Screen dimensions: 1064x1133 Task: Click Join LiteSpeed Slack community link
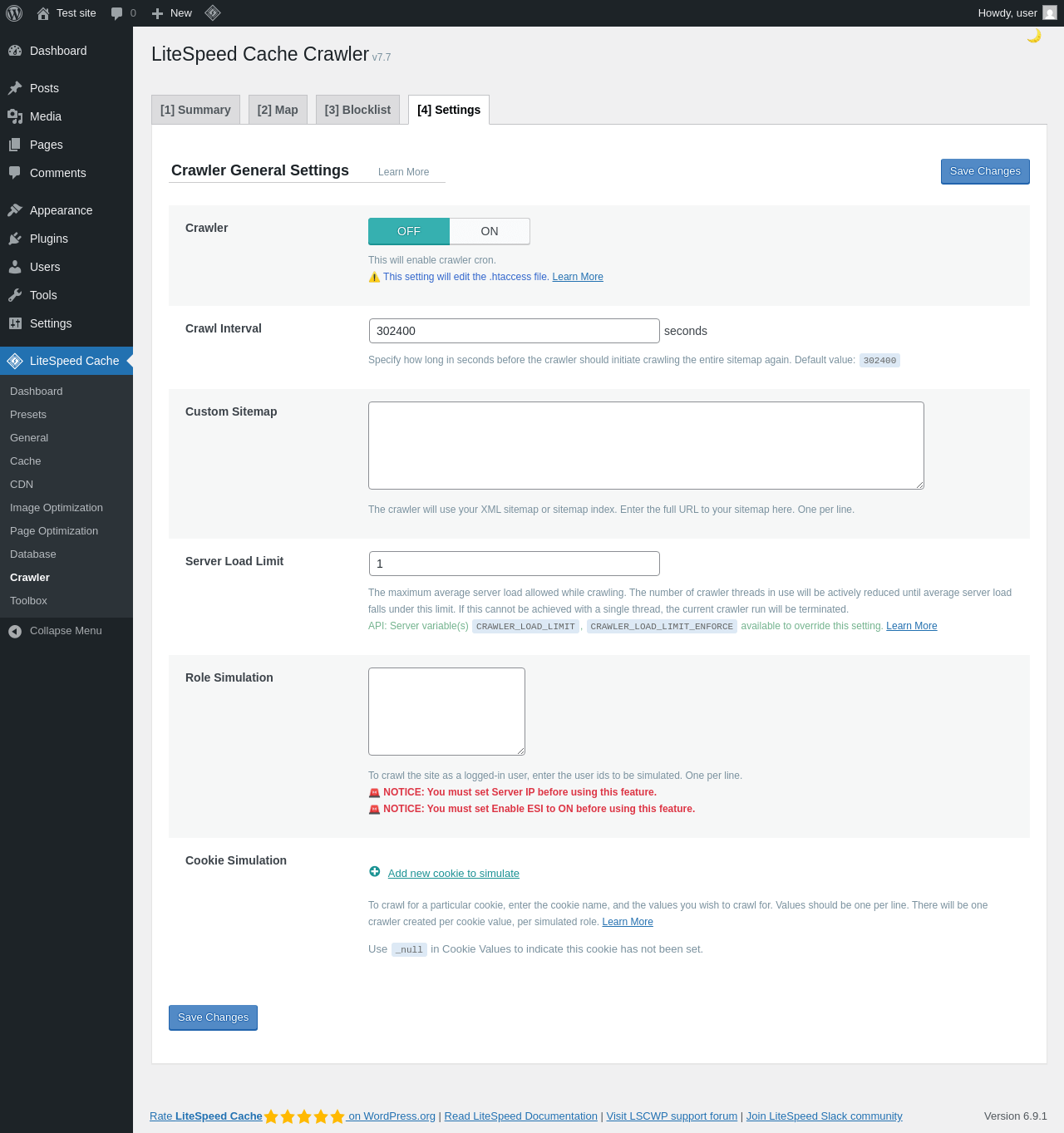tap(824, 1116)
